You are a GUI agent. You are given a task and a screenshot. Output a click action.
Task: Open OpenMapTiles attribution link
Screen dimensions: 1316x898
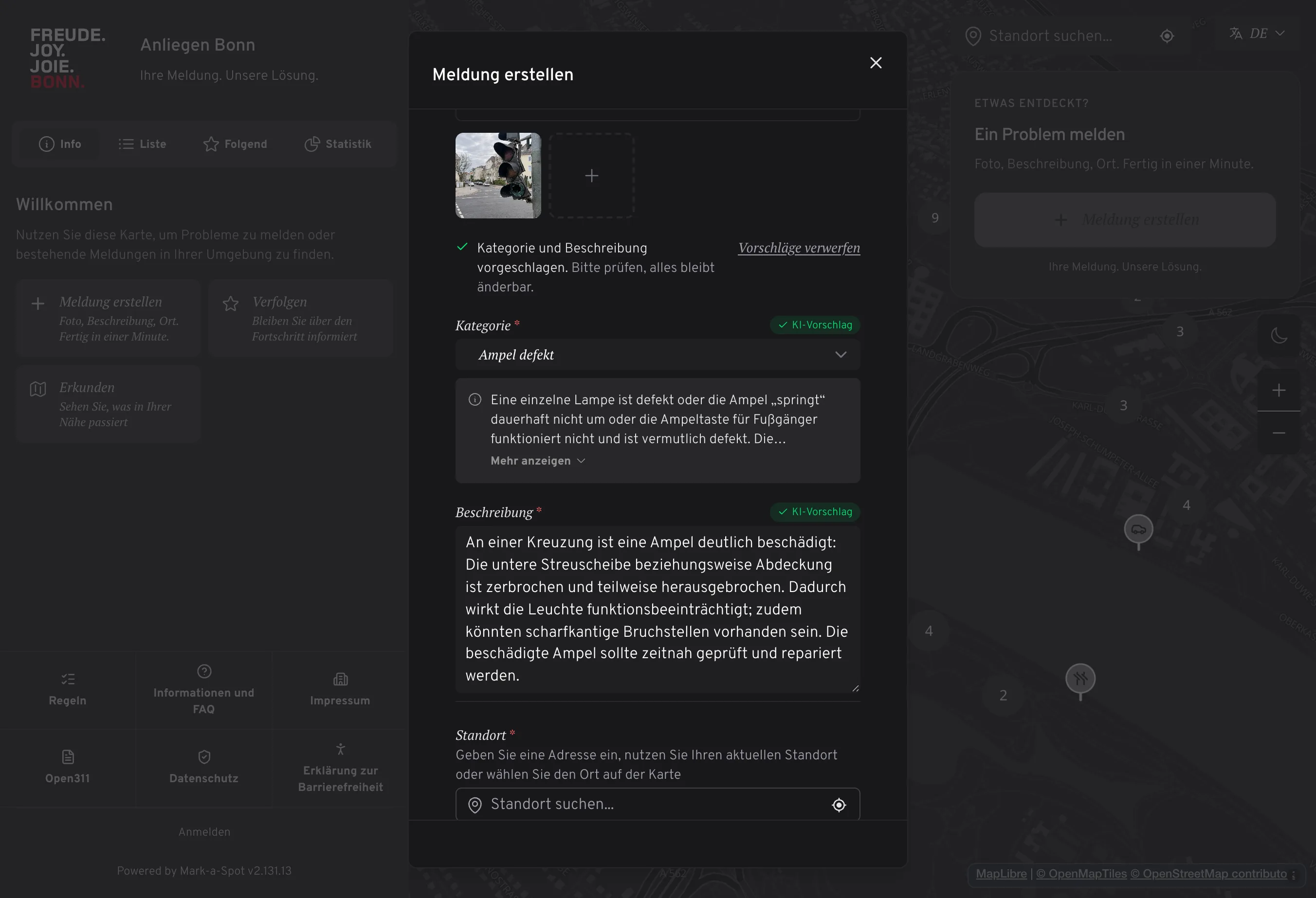point(1081,874)
